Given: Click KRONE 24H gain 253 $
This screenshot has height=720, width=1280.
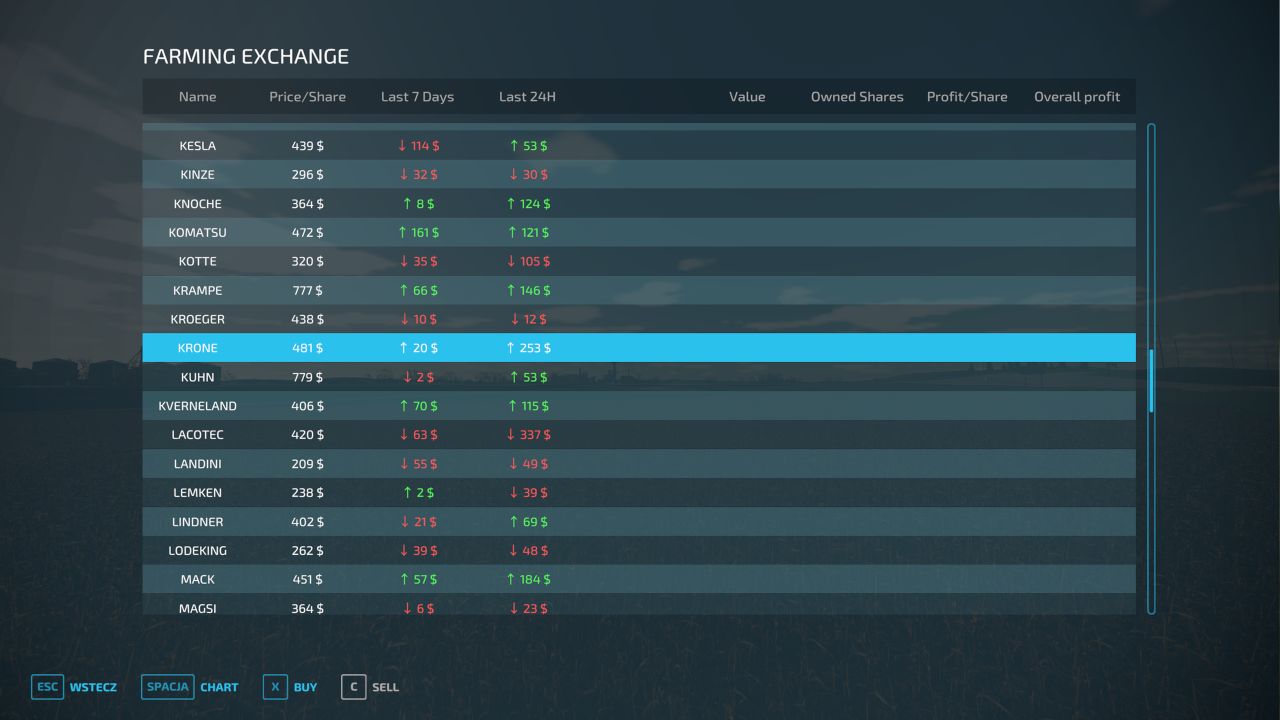Looking at the screenshot, I should (x=528, y=349).
